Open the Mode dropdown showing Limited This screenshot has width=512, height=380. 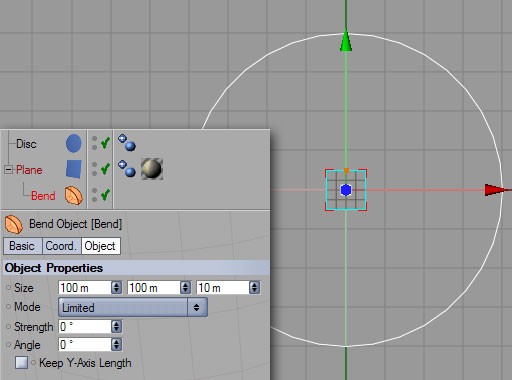click(133, 307)
